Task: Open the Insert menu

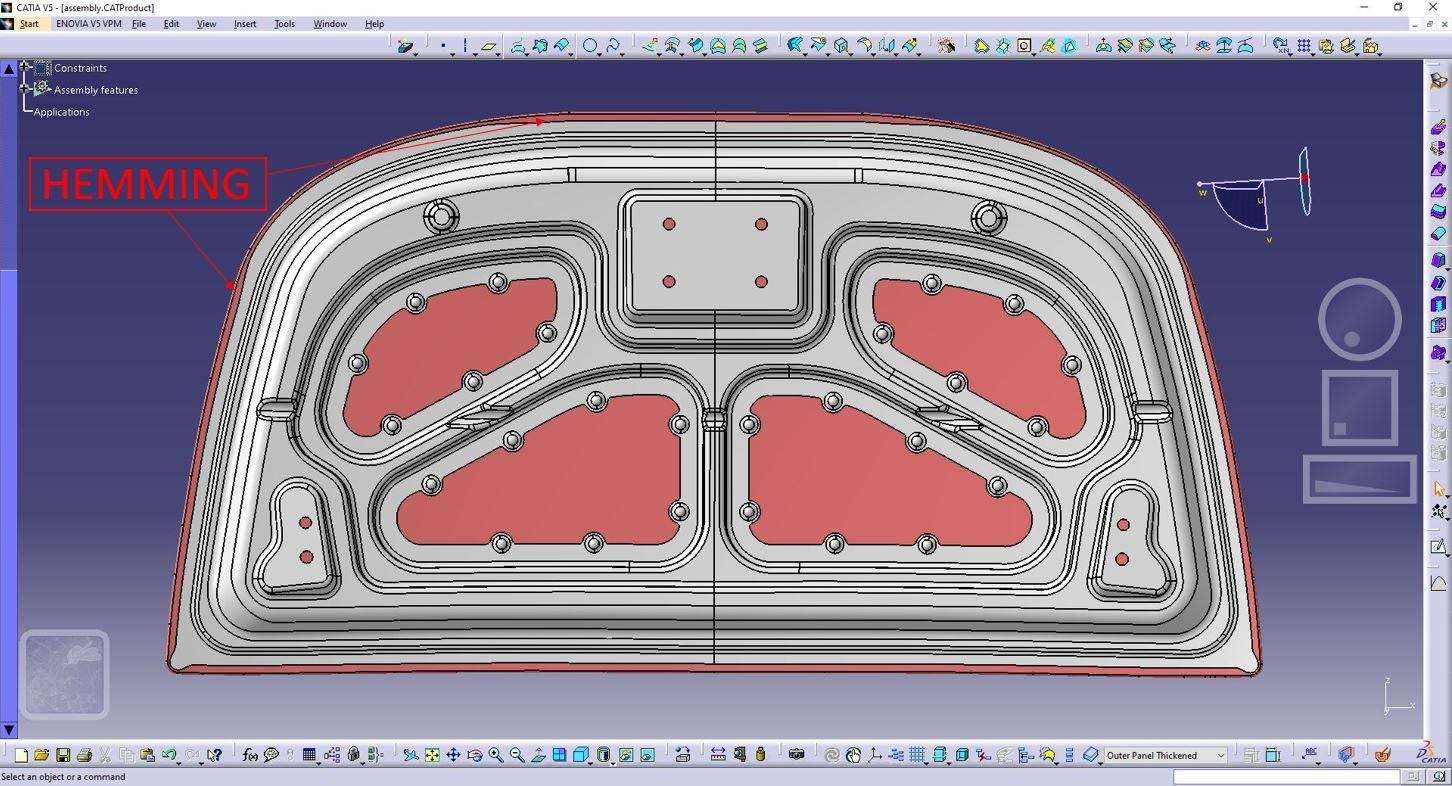Action: pyautogui.click(x=245, y=24)
